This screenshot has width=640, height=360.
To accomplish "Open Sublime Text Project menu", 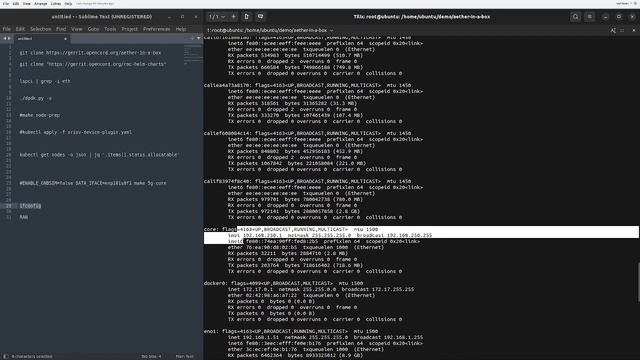I will (129, 29).
